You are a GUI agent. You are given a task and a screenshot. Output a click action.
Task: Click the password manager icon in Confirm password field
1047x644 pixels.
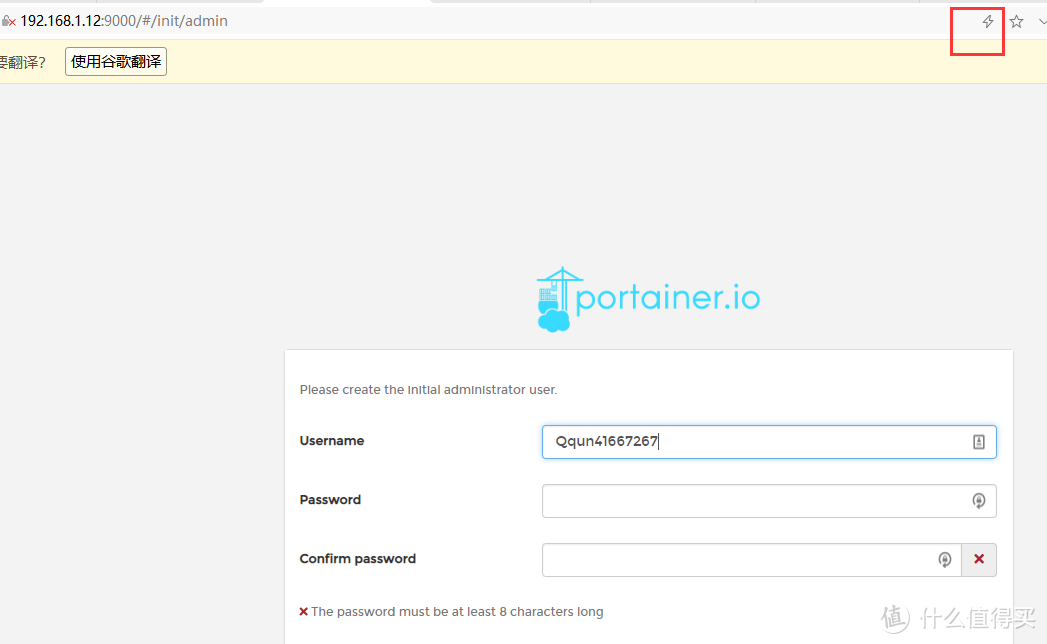click(x=944, y=560)
